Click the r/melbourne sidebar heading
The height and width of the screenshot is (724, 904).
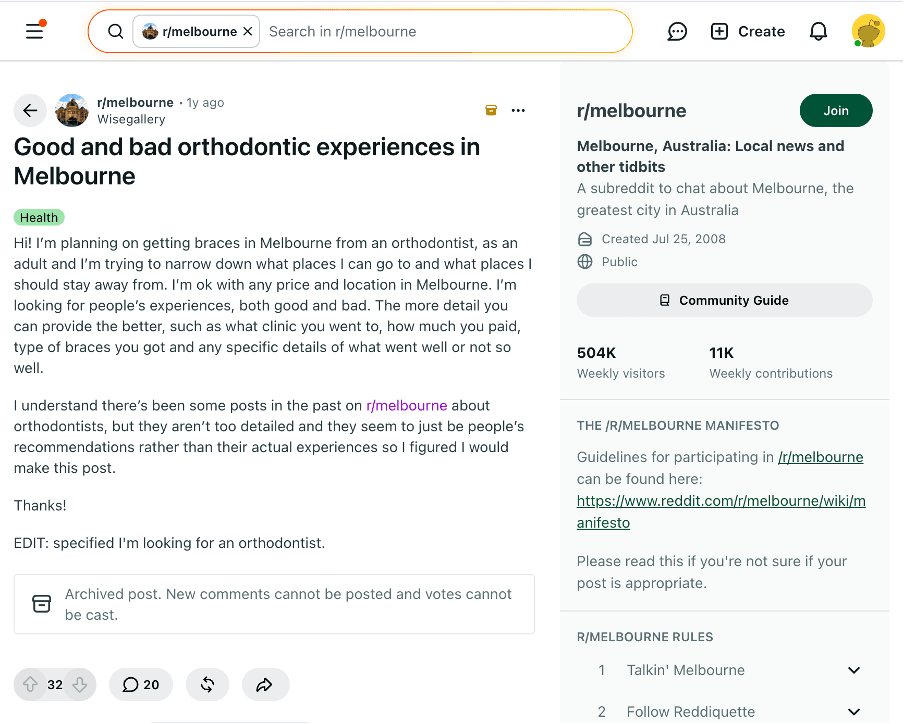pyautogui.click(x=631, y=110)
